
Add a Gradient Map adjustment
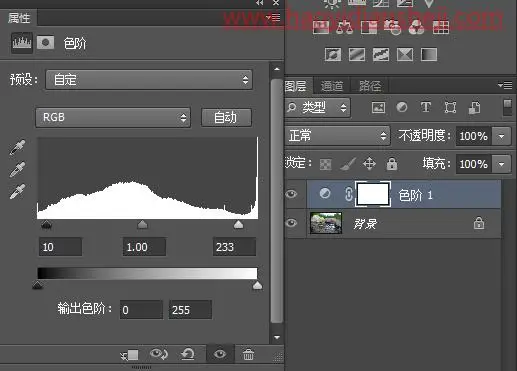(x=429, y=54)
